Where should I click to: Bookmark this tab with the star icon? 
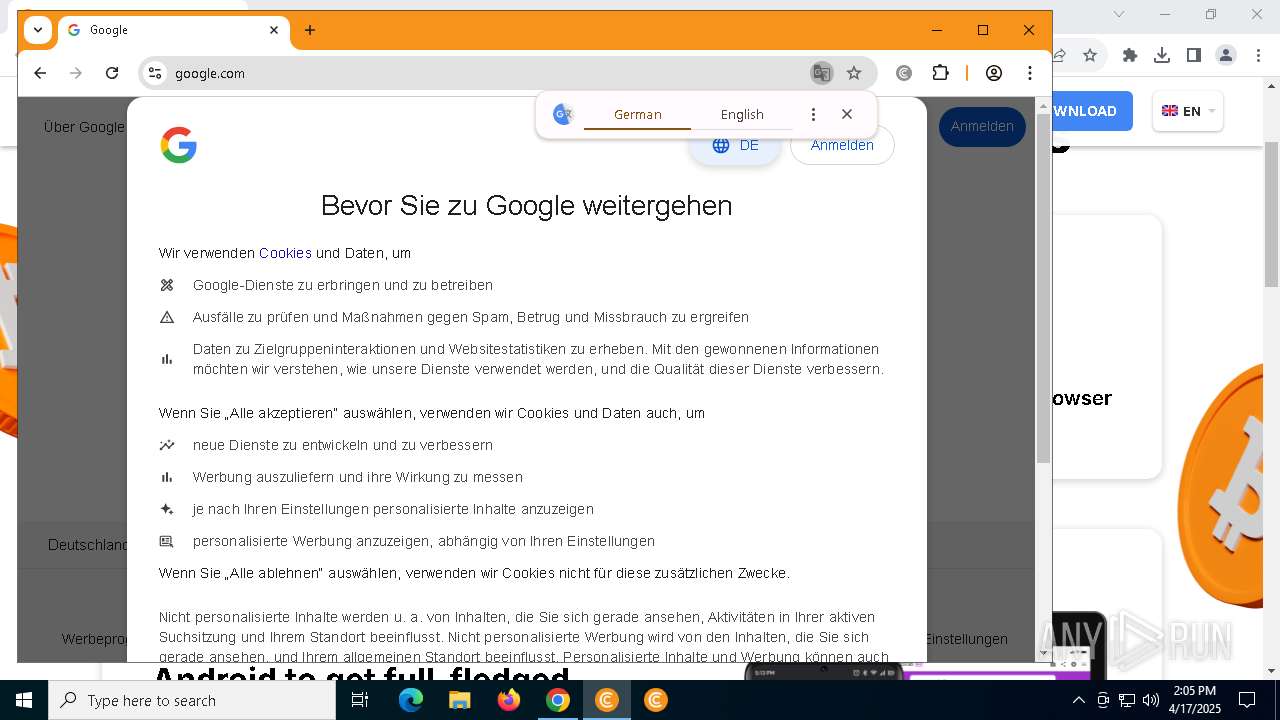coord(854,73)
